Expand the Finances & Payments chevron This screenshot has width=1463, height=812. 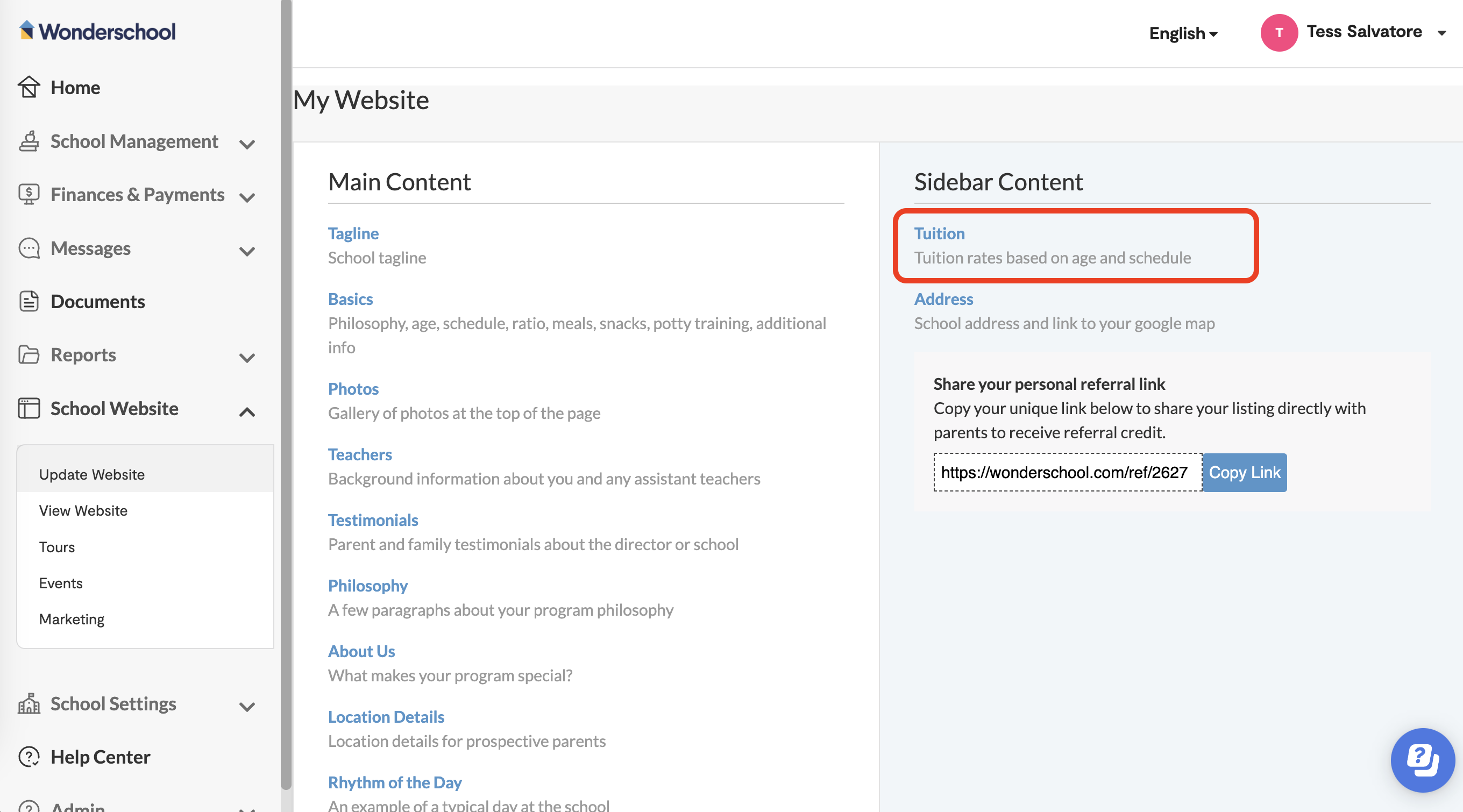pyautogui.click(x=247, y=197)
